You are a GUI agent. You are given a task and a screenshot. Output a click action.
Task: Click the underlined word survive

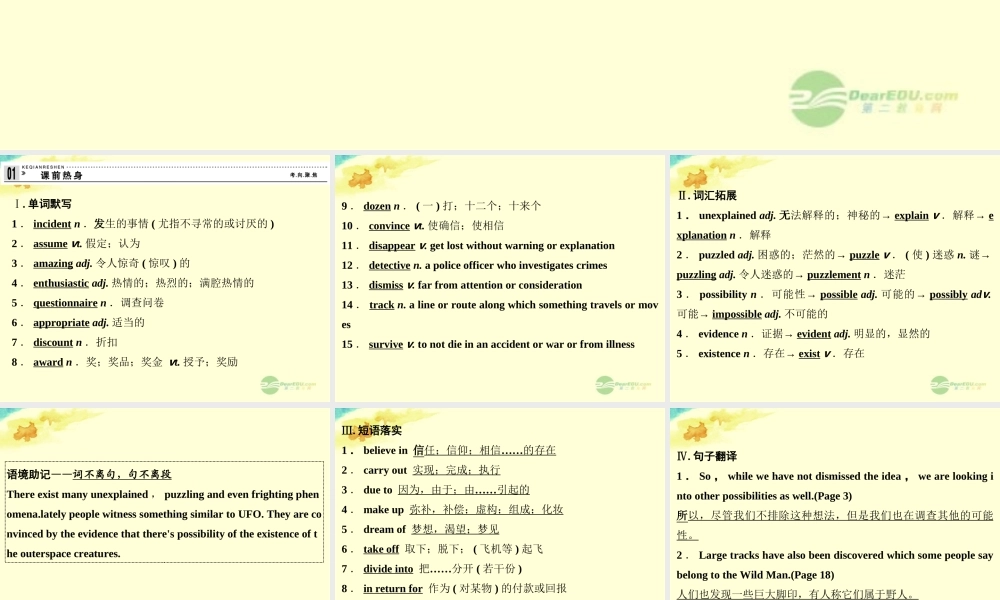pyautogui.click(x=386, y=344)
